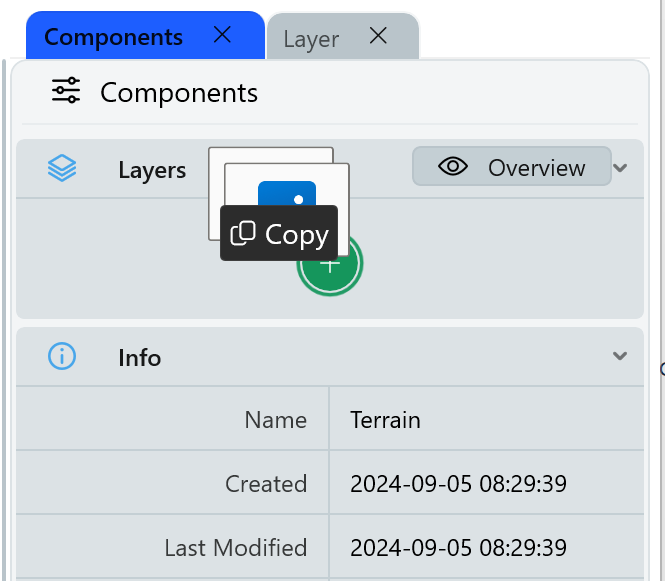Collapse the Layers section chevron
Screen dimensions: 665x581
(621, 168)
